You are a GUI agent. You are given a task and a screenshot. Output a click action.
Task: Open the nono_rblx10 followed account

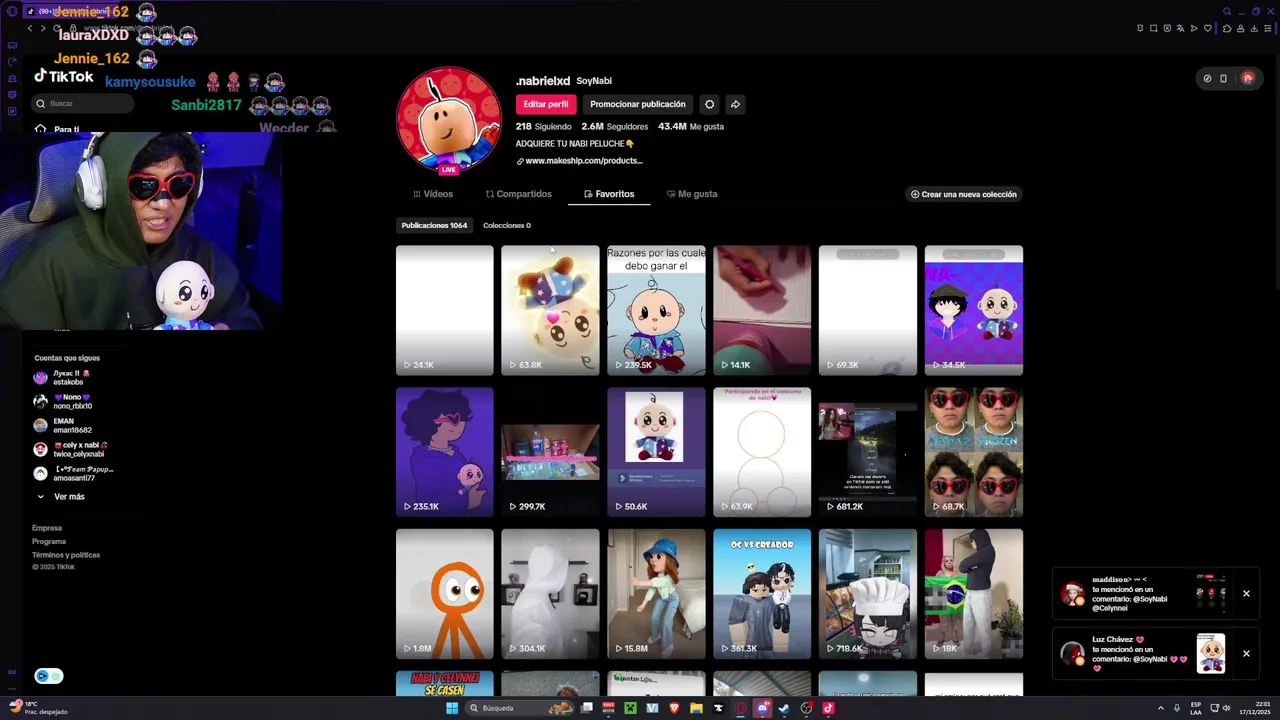62,401
